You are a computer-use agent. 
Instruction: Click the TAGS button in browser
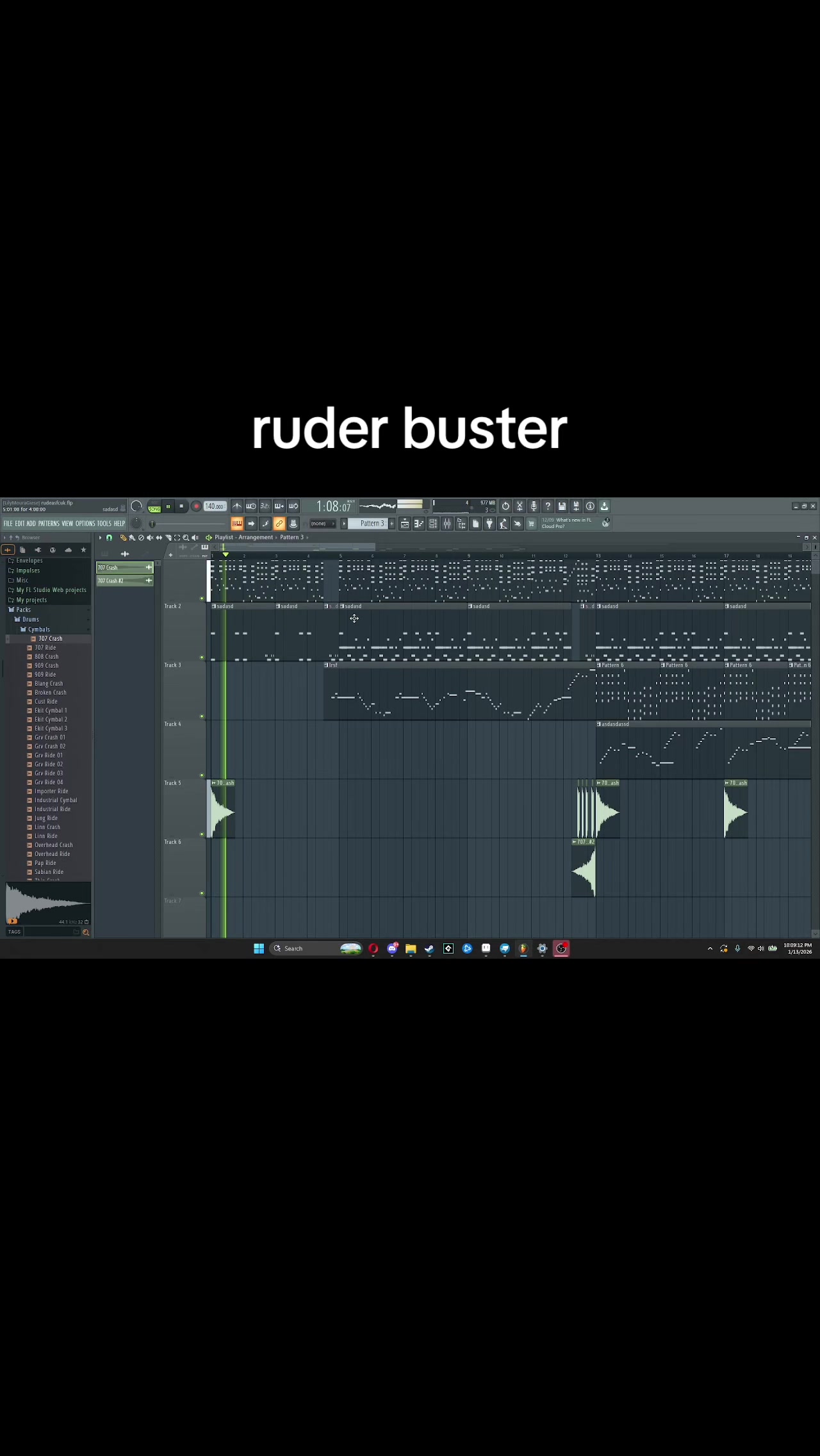[x=14, y=932]
